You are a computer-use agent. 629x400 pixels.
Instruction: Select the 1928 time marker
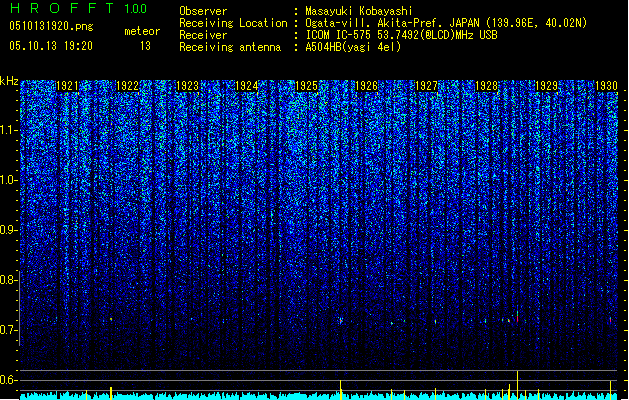click(x=487, y=86)
